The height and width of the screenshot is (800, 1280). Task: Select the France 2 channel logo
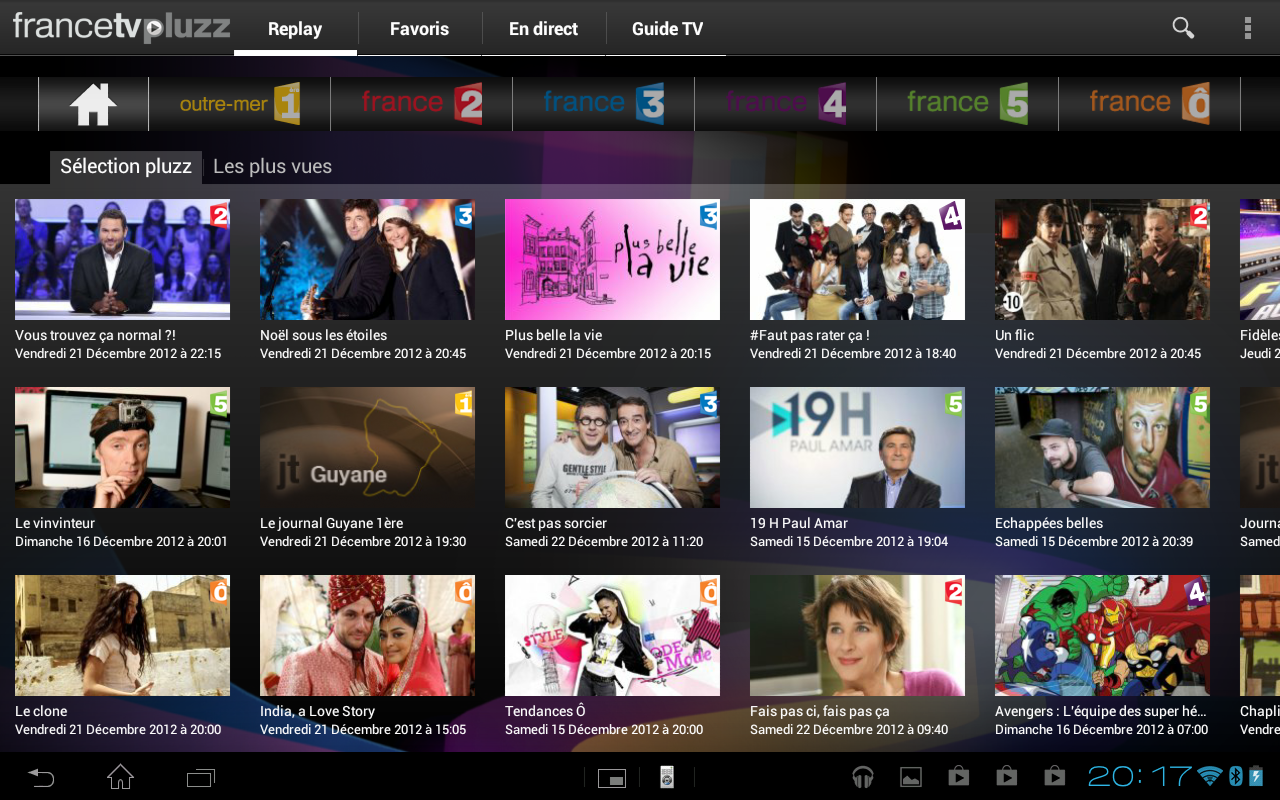pos(421,104)
